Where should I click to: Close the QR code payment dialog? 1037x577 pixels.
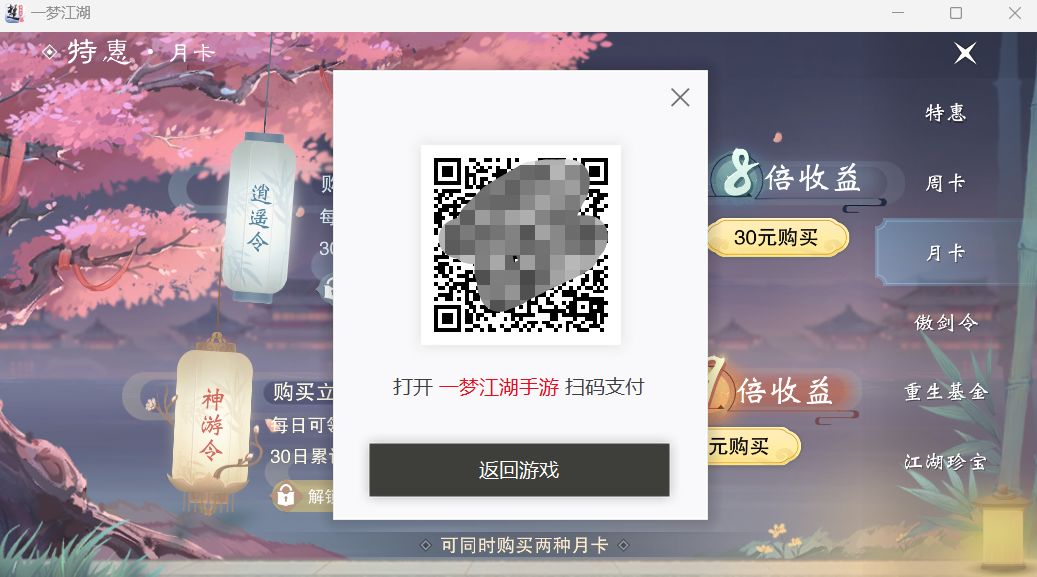click(x=680, y=97)
